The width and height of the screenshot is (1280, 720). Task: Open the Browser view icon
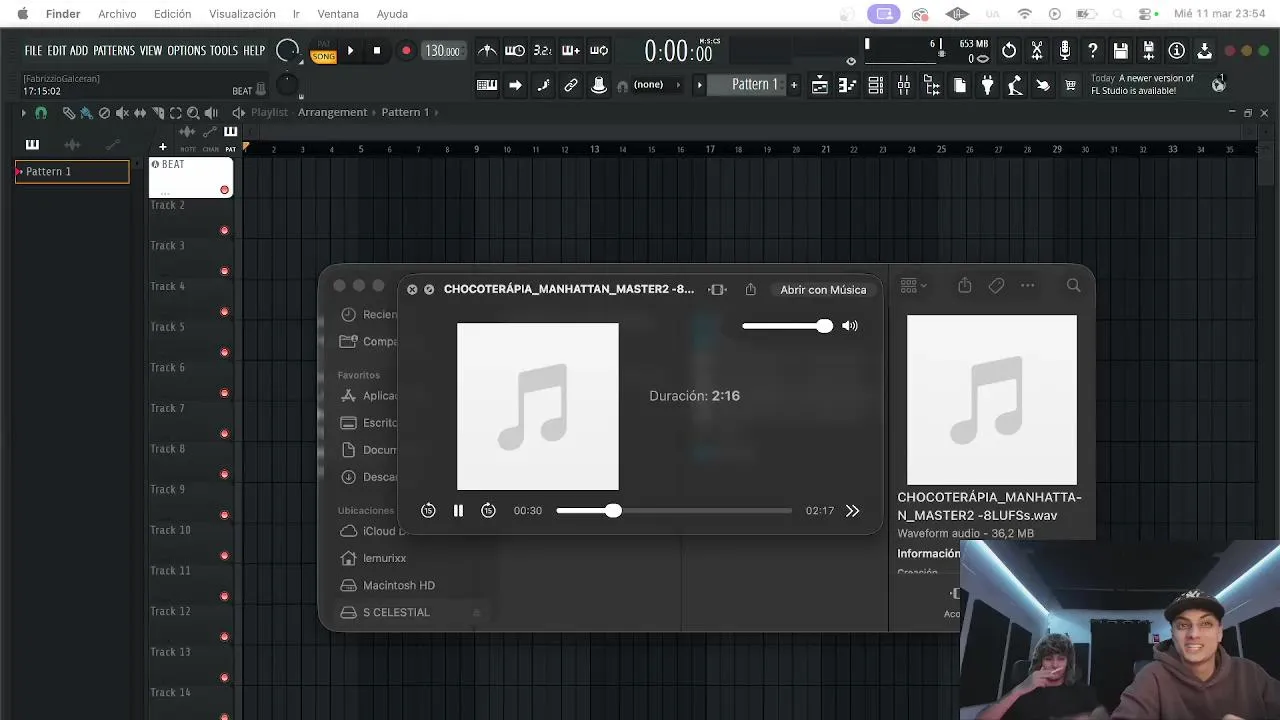click(932, 85)
